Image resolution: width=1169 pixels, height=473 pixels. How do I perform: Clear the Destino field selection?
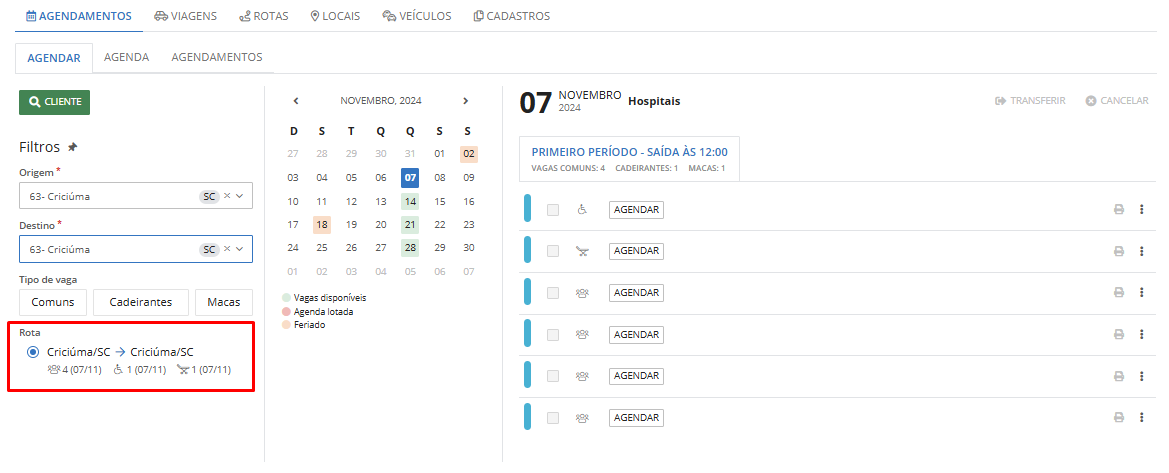[x=227, y=249]
